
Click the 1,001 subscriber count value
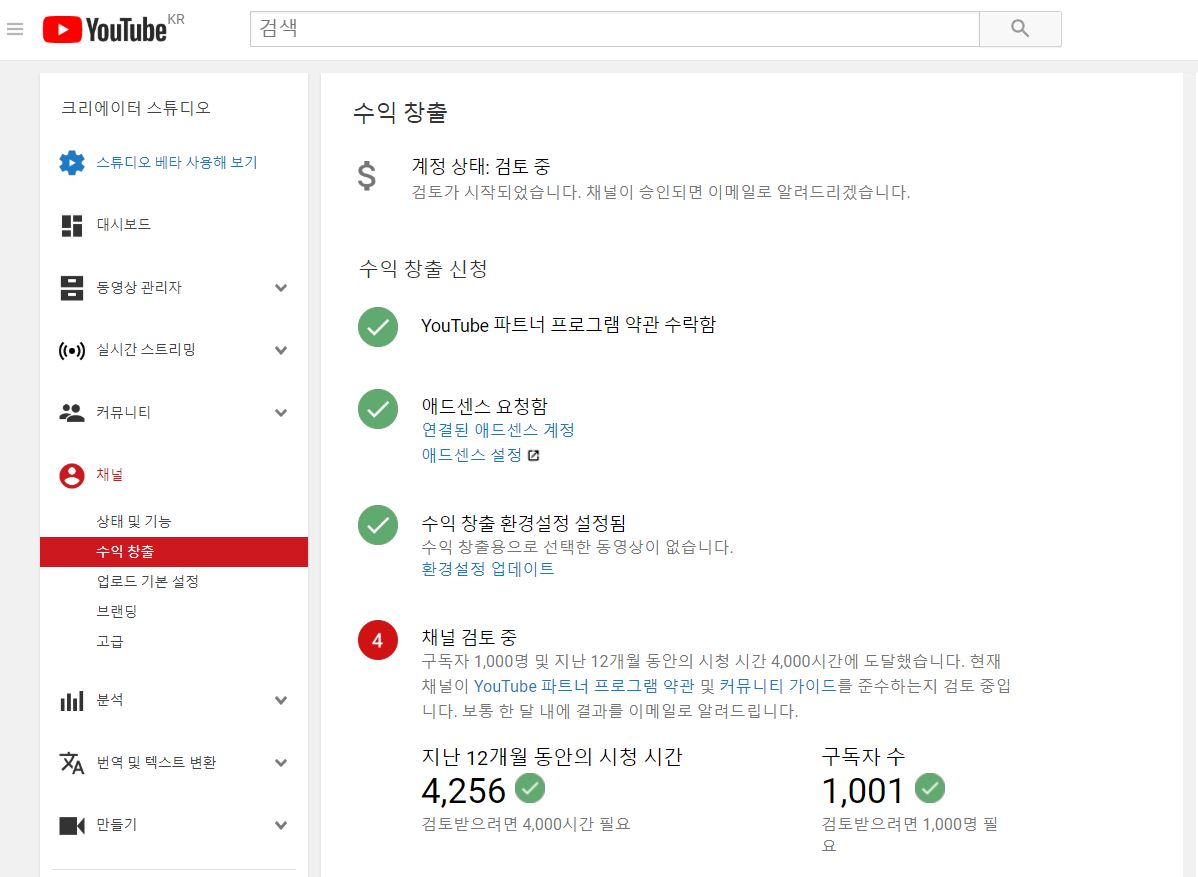point(863,791)
